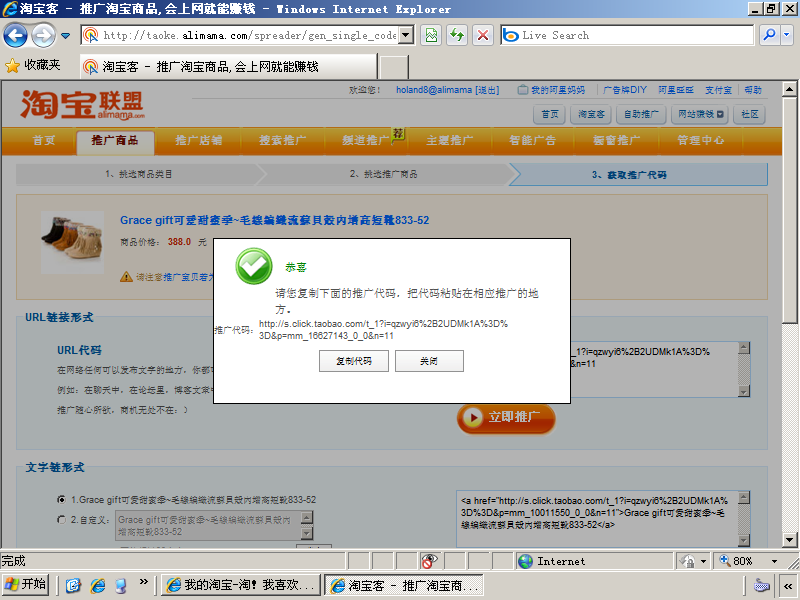800x600 pixels.
Task: Open recent pages dropdown next to forward button
Action: [65, 36]
